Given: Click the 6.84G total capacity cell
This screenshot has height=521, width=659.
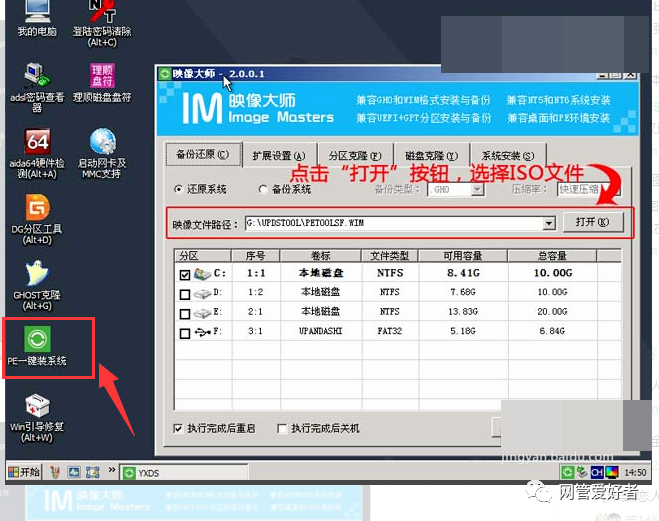Looking at the screenshot, I should tap(552, 332).
